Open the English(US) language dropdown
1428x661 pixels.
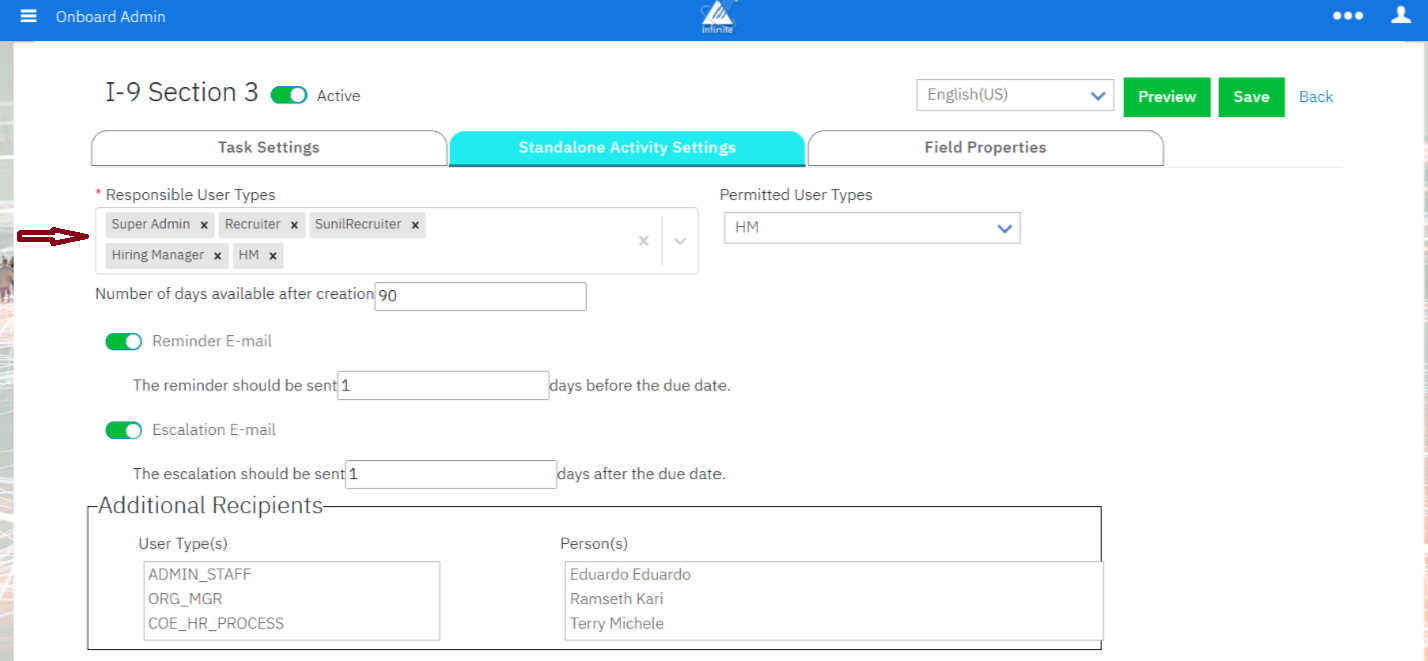click(x=1015, y=96)
